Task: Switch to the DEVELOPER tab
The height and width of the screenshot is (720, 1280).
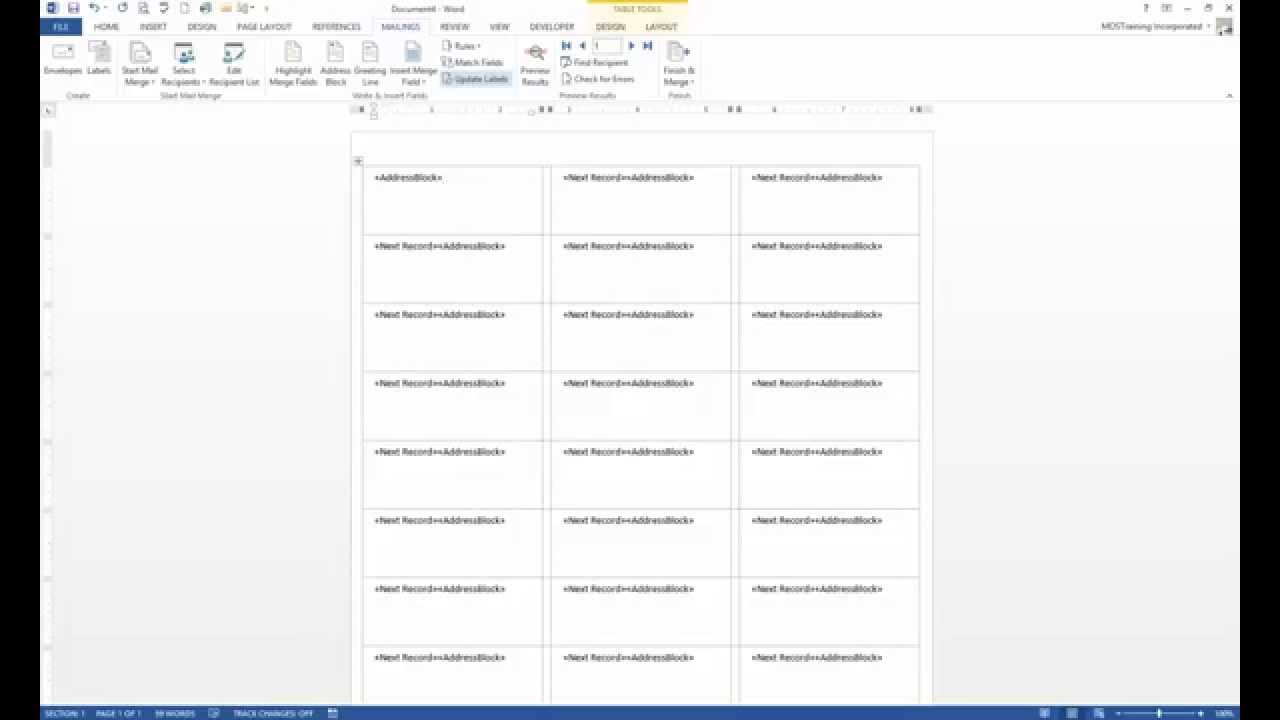Action: tap(552, 27)
